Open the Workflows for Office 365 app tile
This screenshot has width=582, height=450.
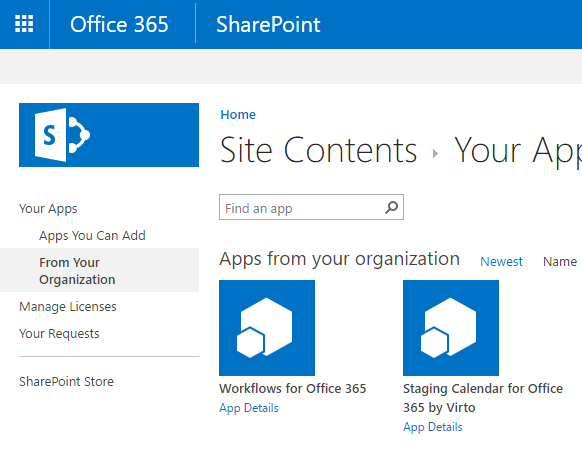[267, 328]
